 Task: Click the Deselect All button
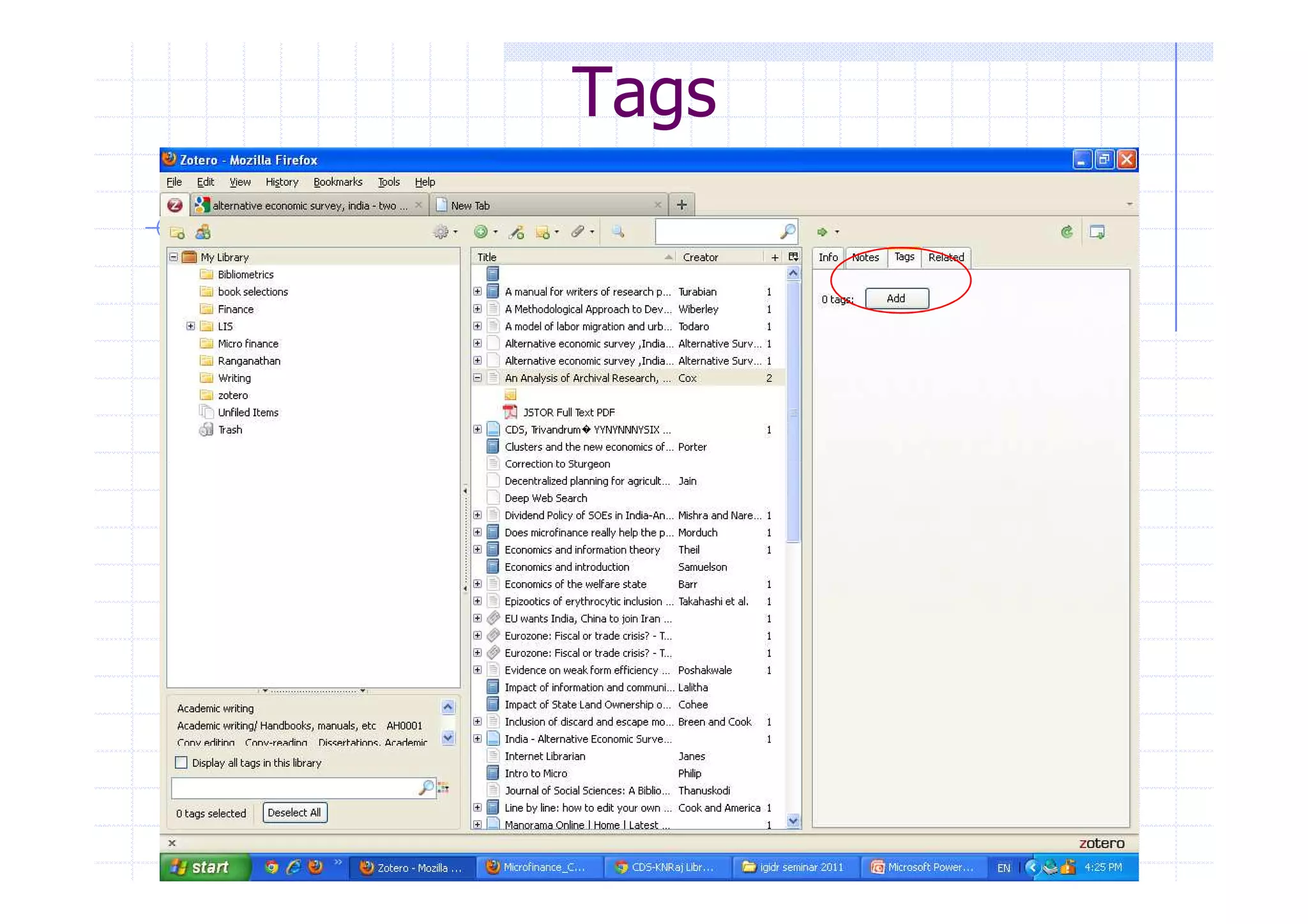[x=294, y=813]
